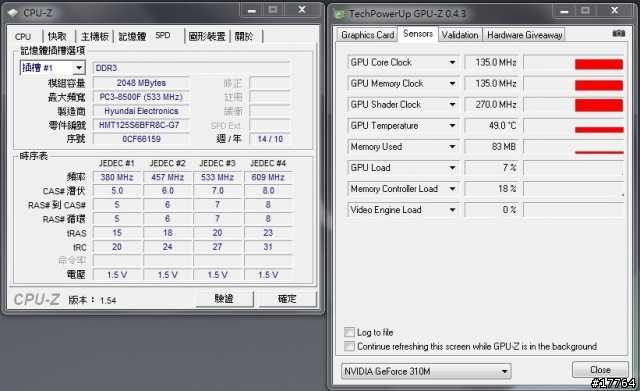Viewport: 640px width, 391px height.
Task: Click the 533 MHz JEDEC #3 frequency cell
Action: (x=218, y=177)
